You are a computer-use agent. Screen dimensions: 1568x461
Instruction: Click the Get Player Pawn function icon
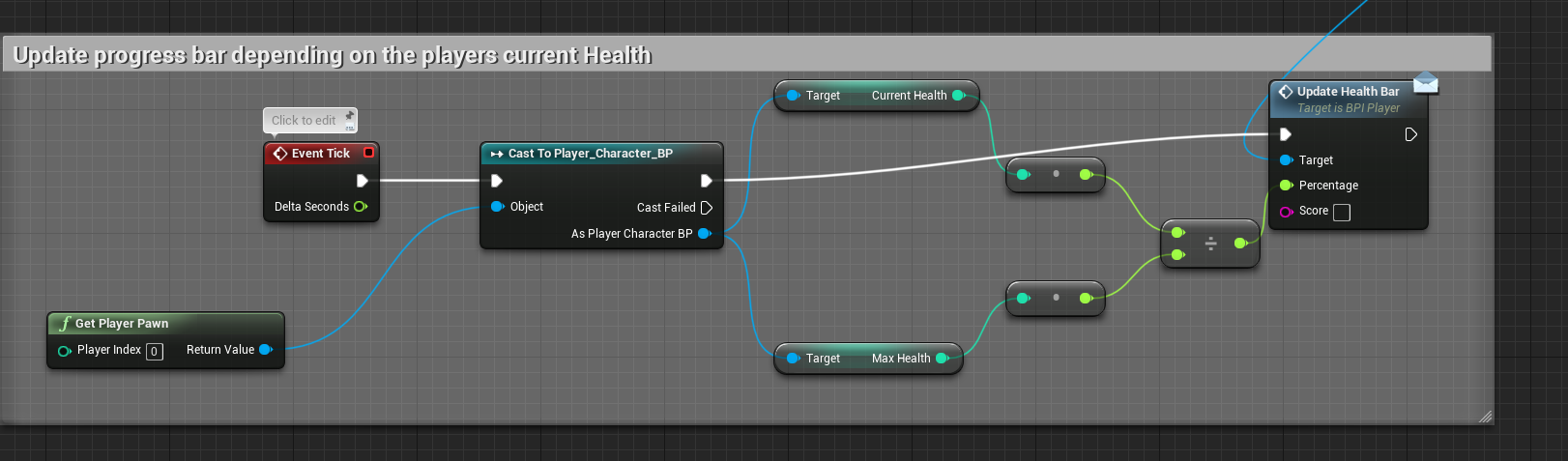pyautogui.click(x=65, y=324)
